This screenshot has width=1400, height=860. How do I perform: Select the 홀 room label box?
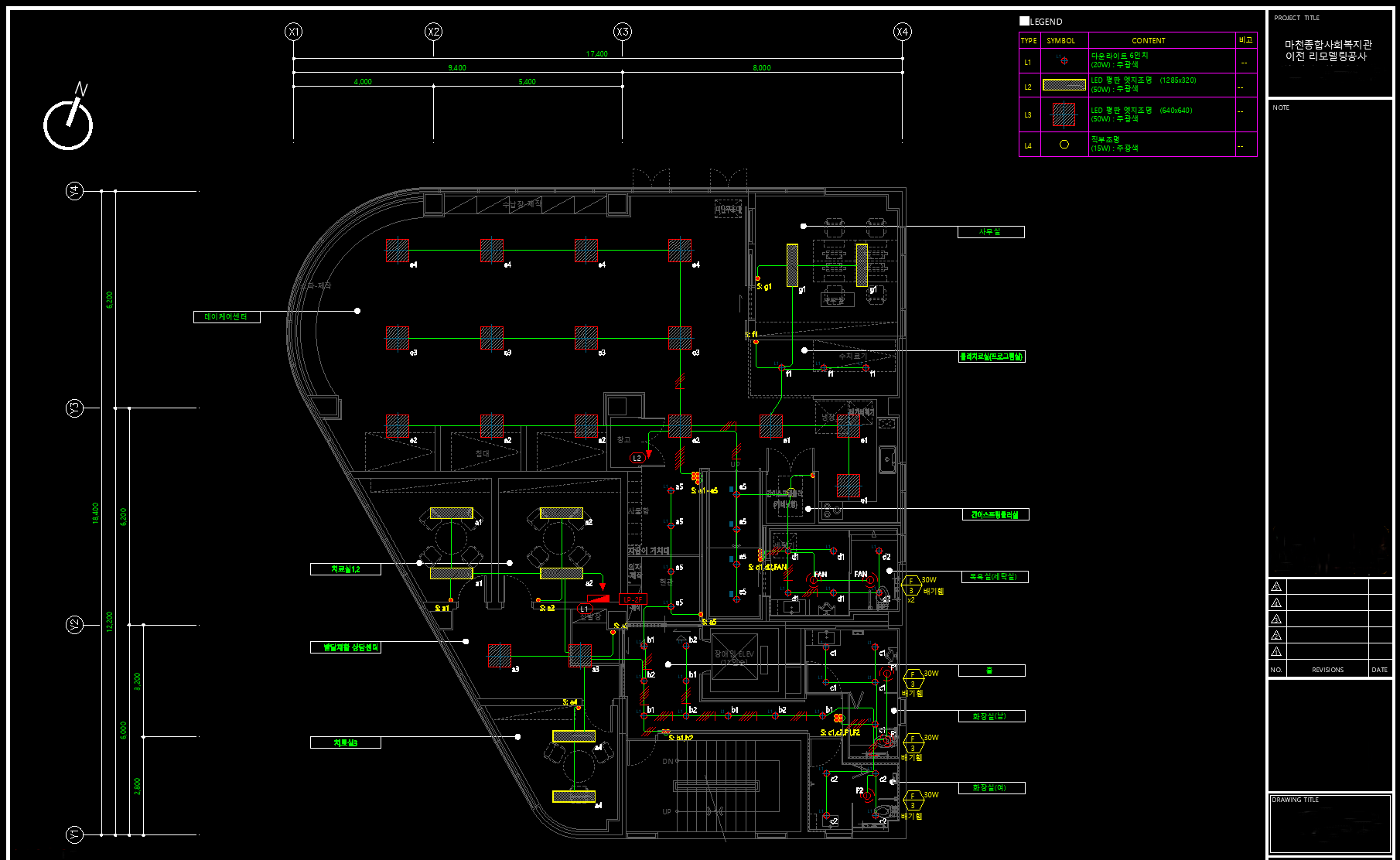[x=991, y=671]
